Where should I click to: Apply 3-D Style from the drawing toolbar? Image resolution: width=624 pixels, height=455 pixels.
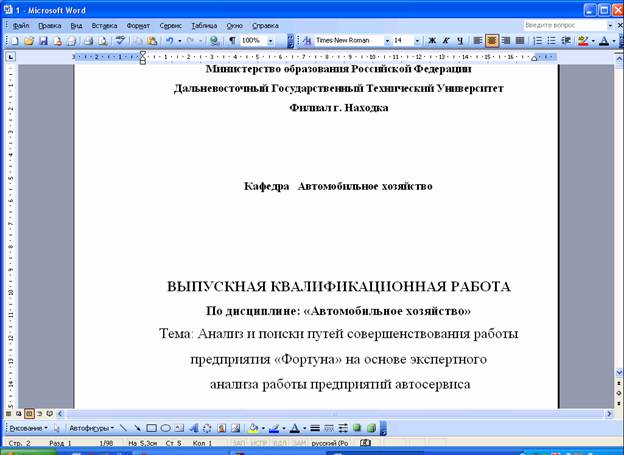(371, 428)
